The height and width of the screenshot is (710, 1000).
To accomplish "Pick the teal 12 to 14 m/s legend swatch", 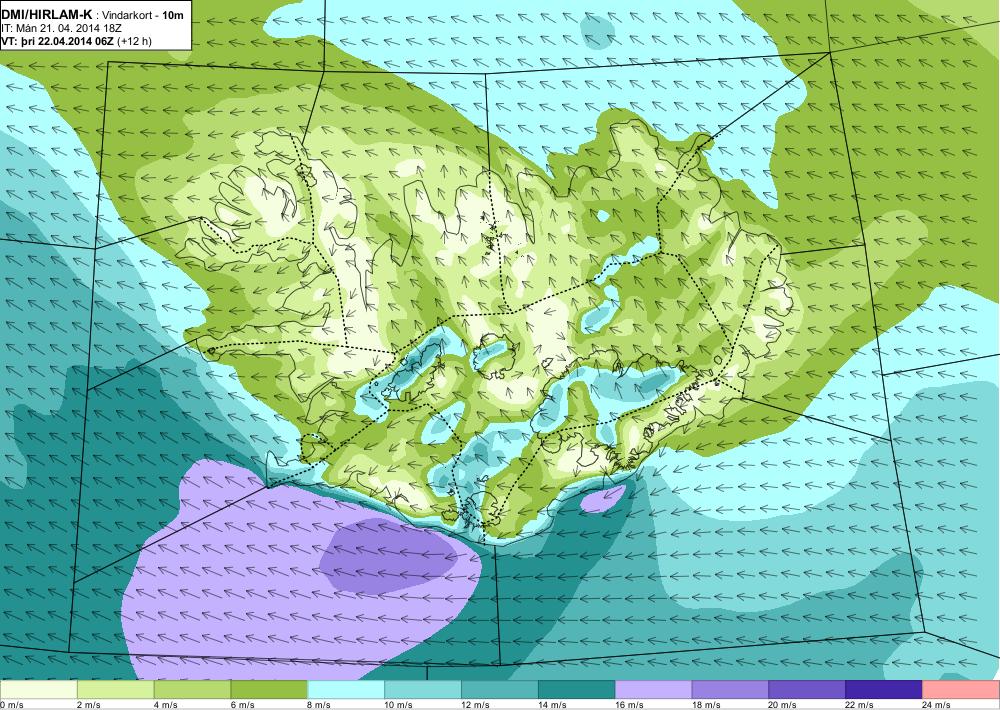I will (500, 690).
